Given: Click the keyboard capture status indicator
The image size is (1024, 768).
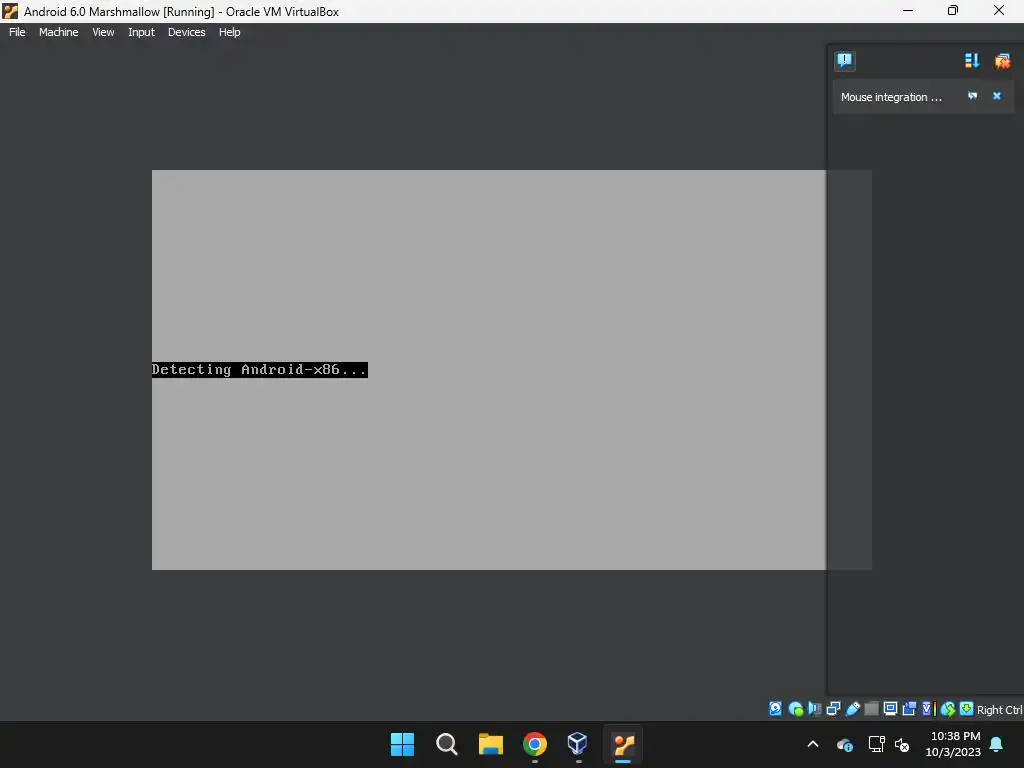Looking at the screenshot, I should [967, 709].
